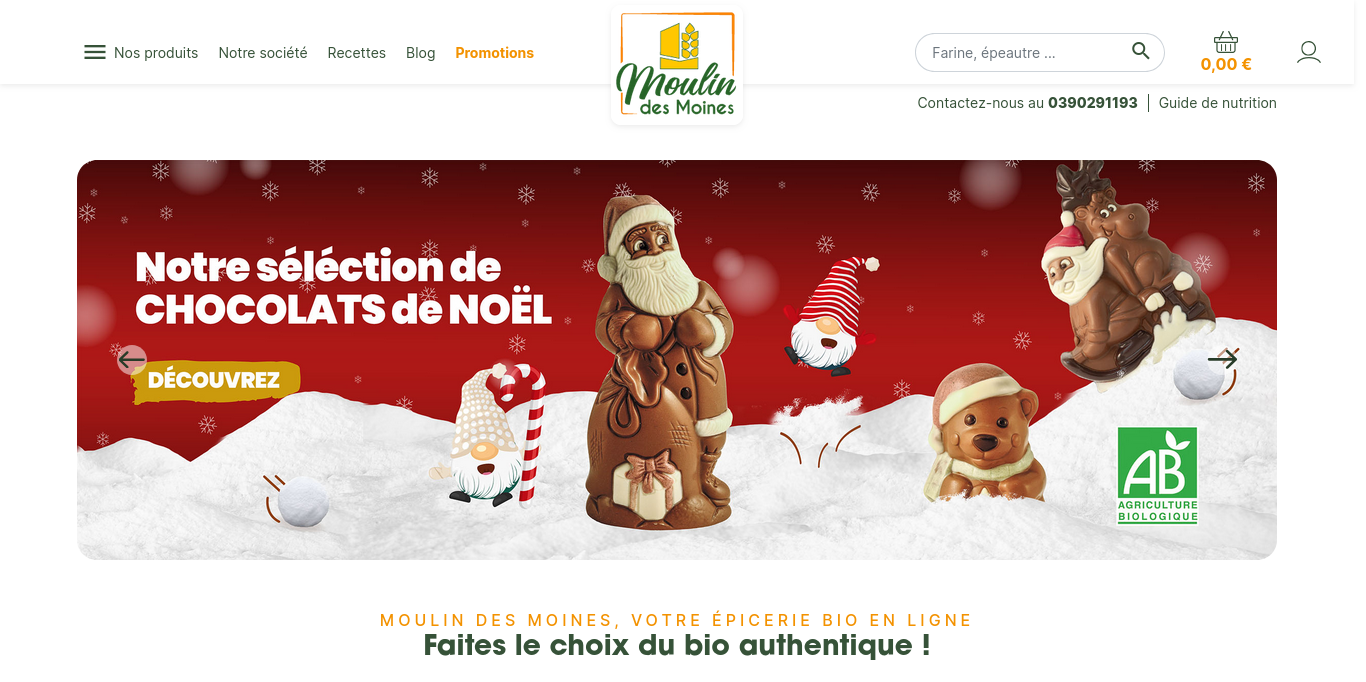Click the Moulin des Moines logo

(677, 67)
